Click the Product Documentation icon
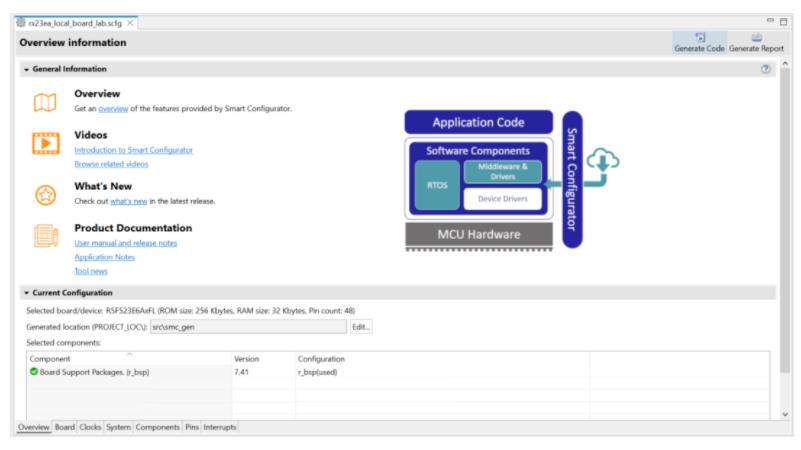Viewport: 801px width, 450px height. point(46,236)
